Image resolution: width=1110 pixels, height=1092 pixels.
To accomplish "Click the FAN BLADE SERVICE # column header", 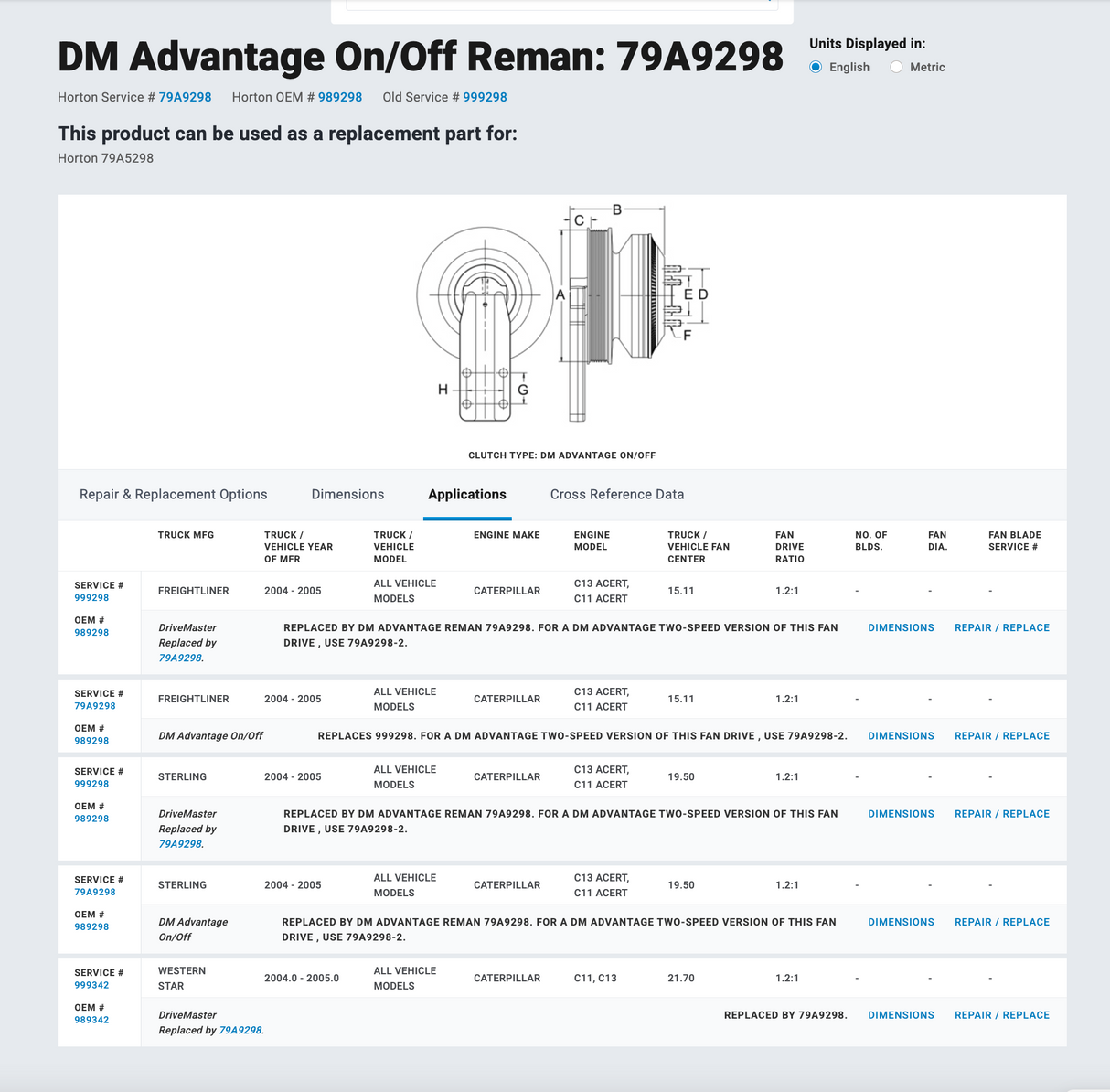I will pos(1014,541).
